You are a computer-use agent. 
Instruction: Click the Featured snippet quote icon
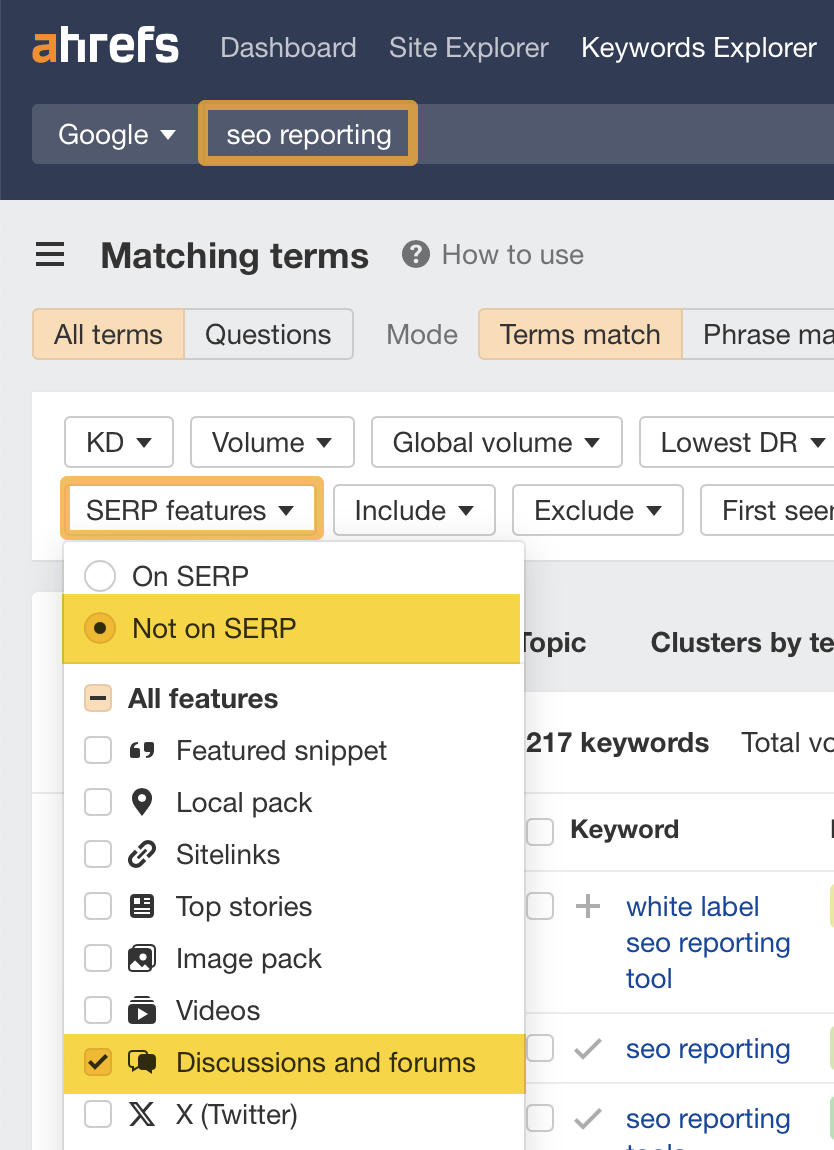[143, 750]
